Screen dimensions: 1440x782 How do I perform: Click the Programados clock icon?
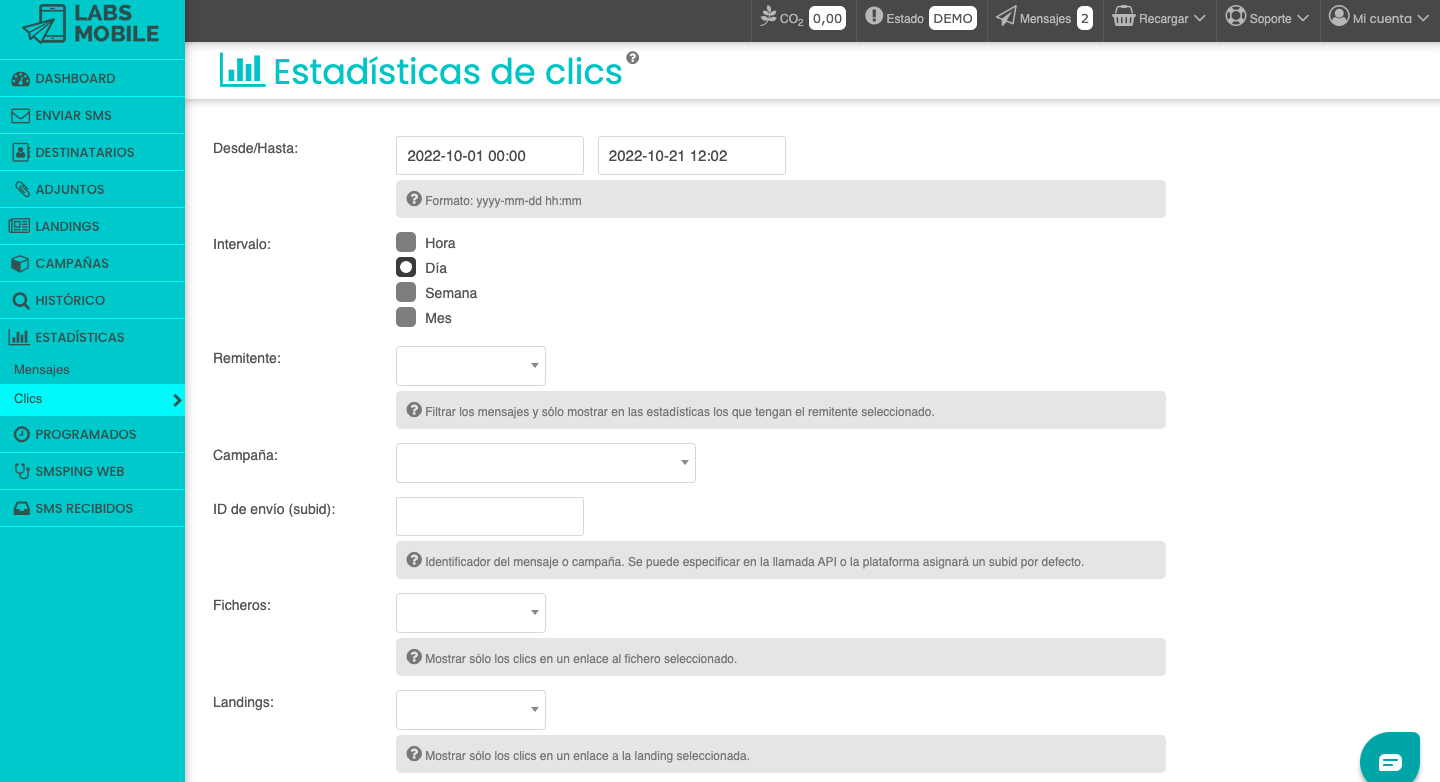[x=22, y=434]
